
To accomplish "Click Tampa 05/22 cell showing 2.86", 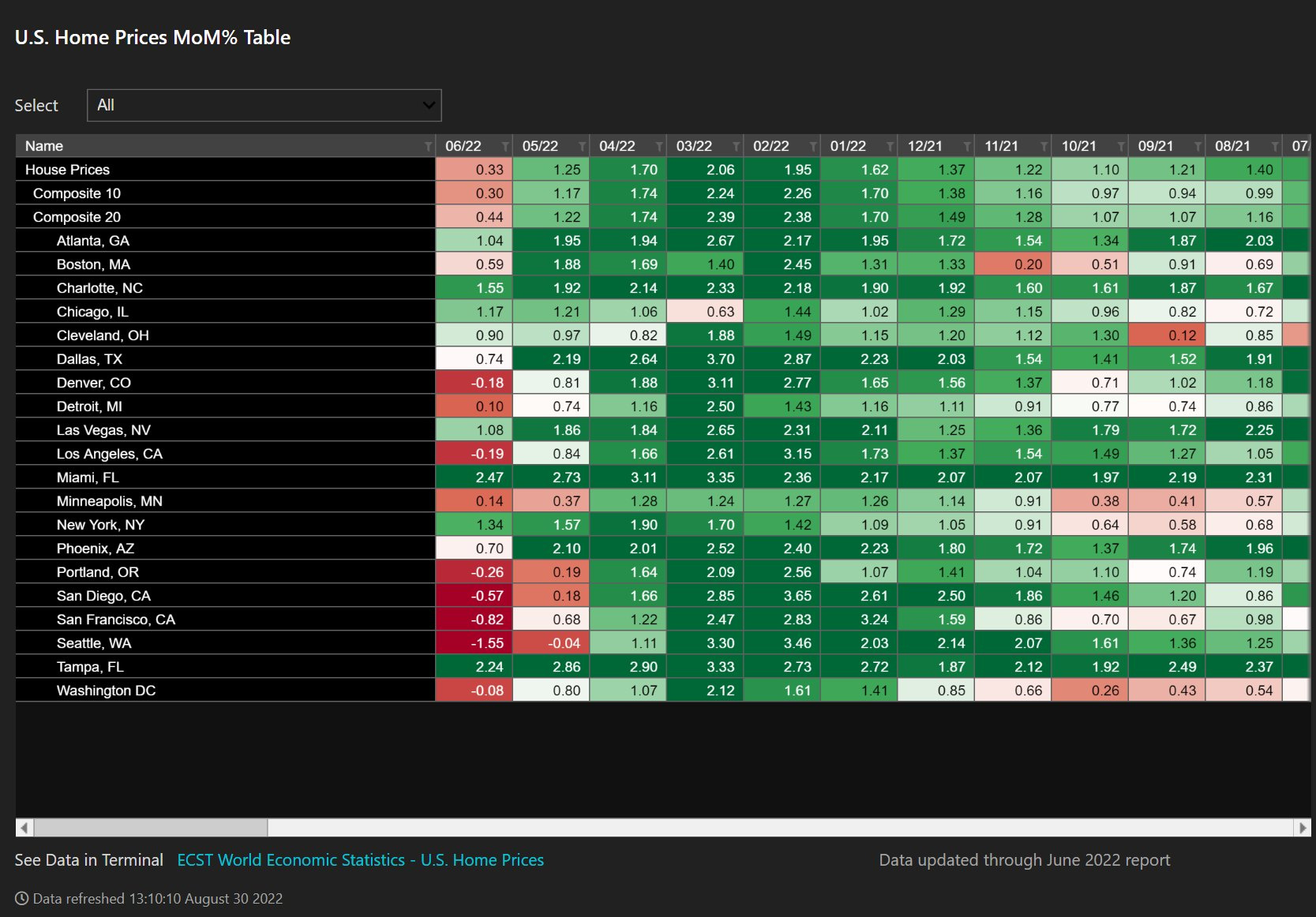I will tap(551, 667).
